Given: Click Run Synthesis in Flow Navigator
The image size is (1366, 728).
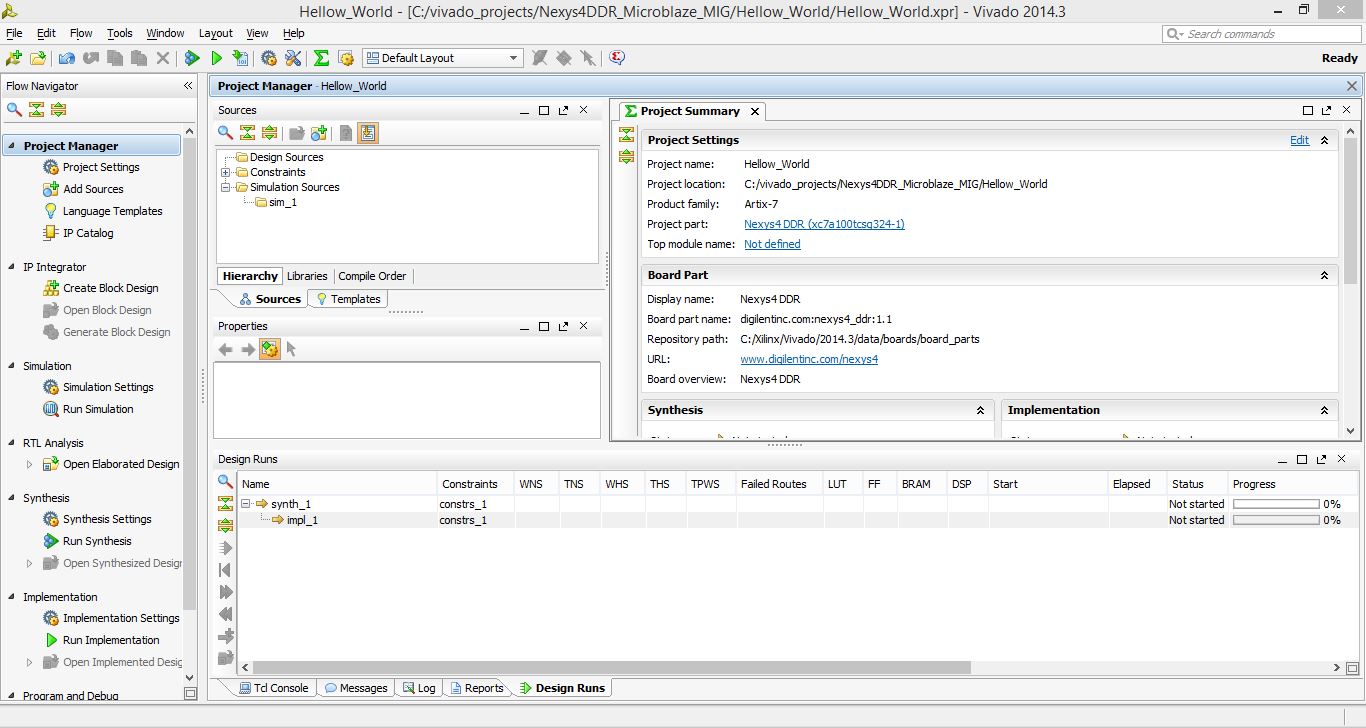Looking at the screenshot, I should pyautogui.click(x=97, y=541).
